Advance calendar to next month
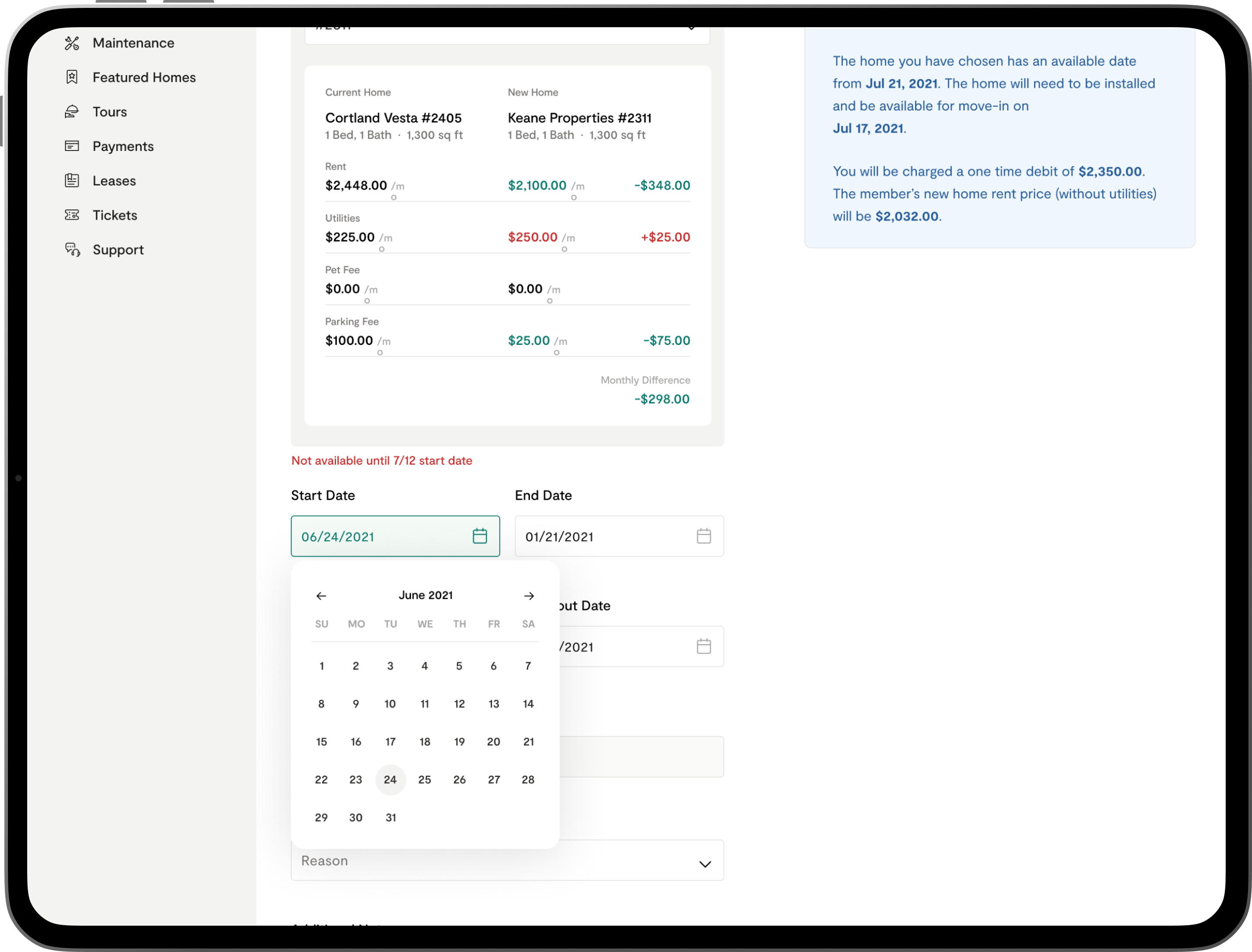Viewport: 1252px width, 952px height. [x=529, y=596]
